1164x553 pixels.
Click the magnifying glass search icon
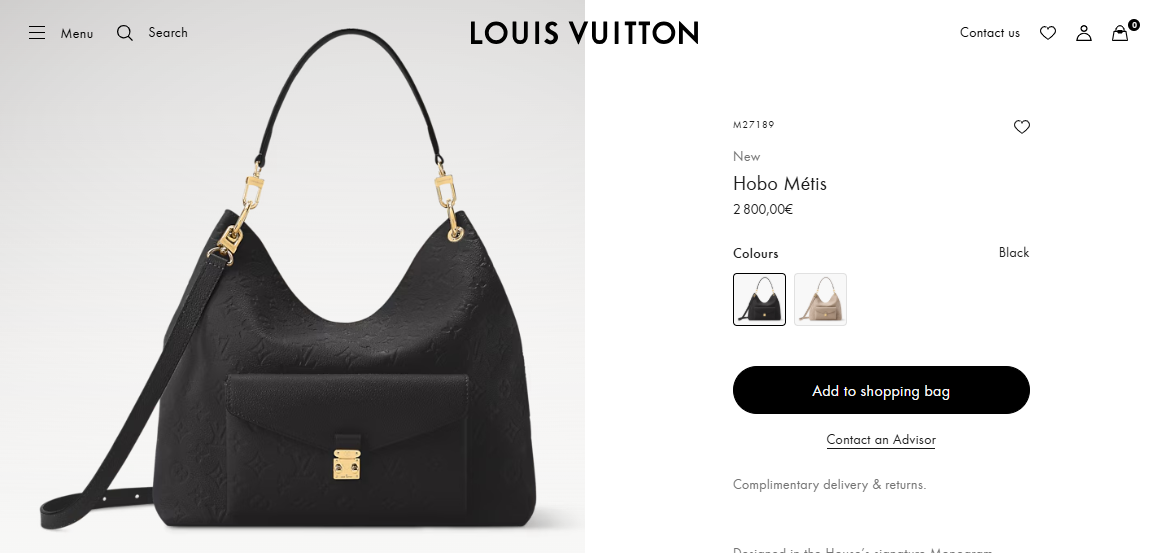click(125, 33)
